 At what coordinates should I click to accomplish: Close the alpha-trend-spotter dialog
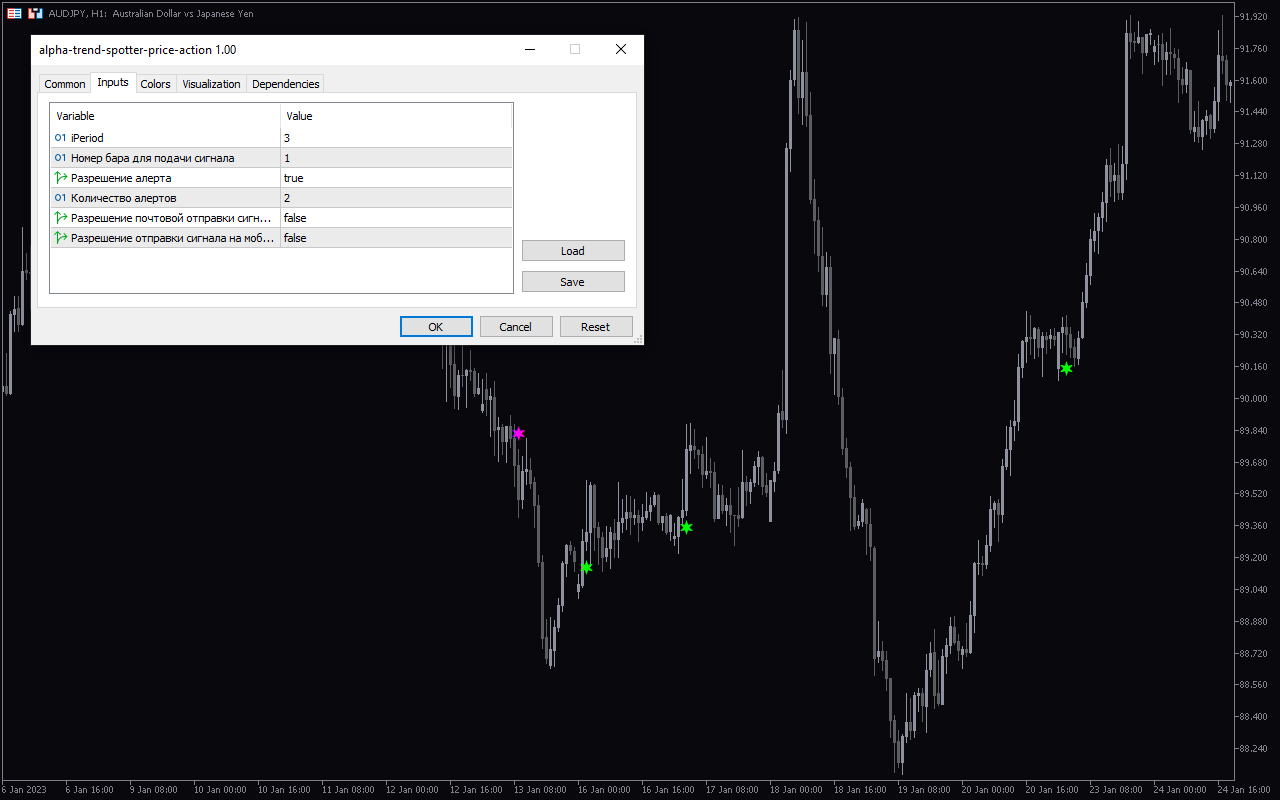point(621,49)
